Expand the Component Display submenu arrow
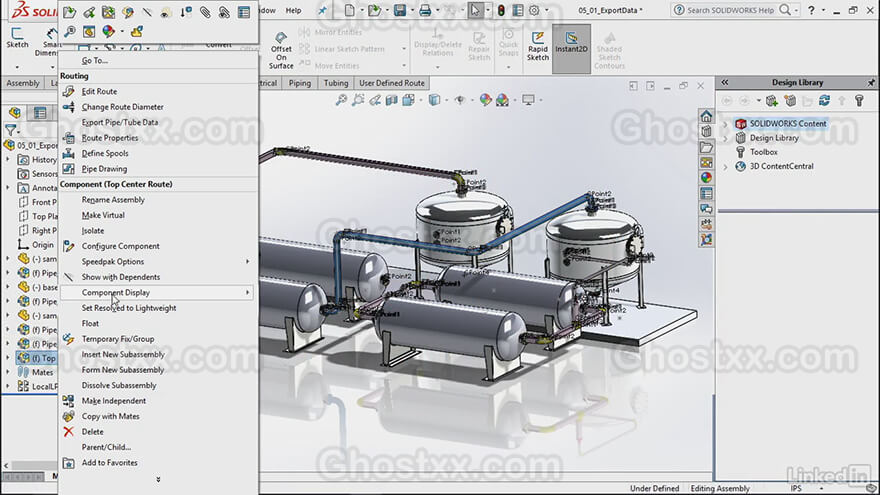Viewport: 880px width, 495px height. (248, 292)
